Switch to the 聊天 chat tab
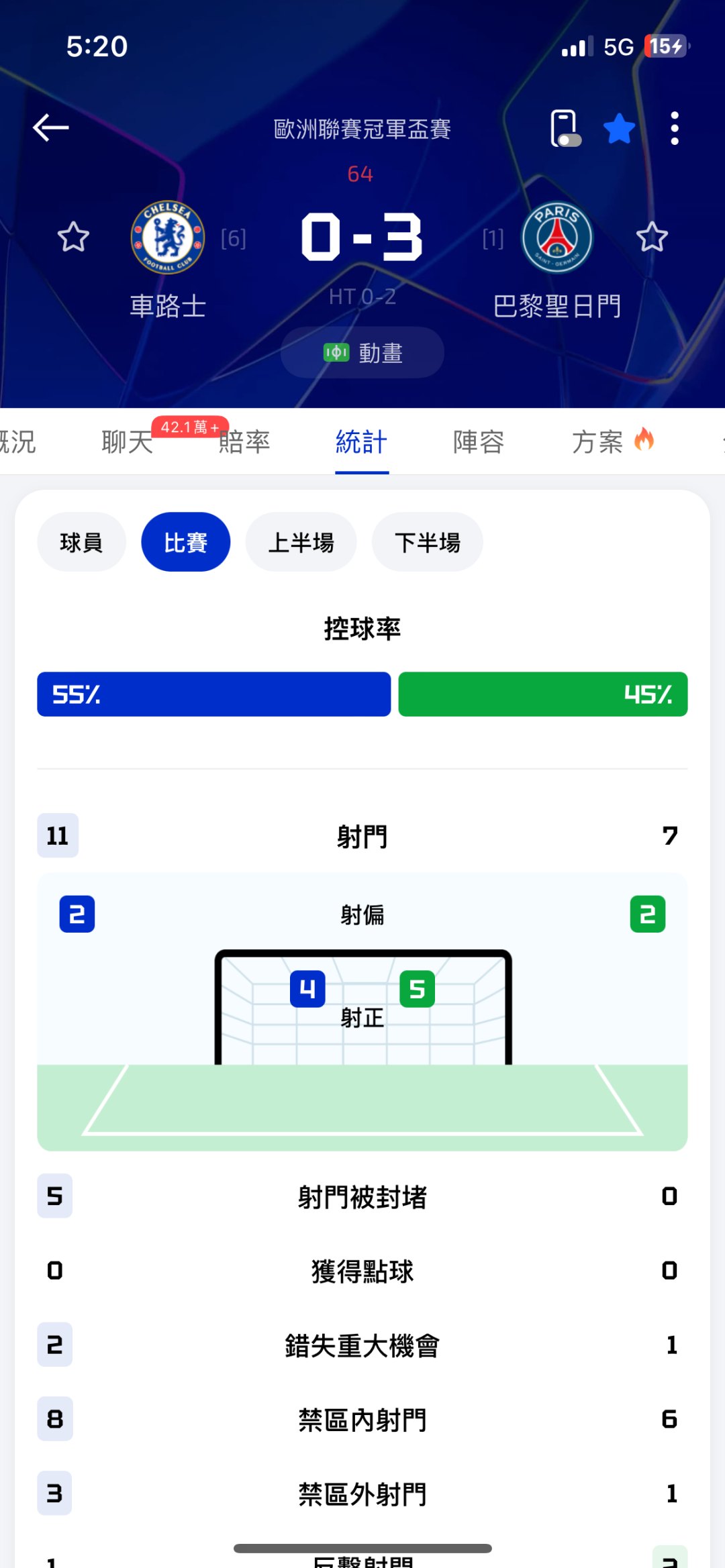The height and width of the screenshot is (1568, 725). click(x=128, y=442)
